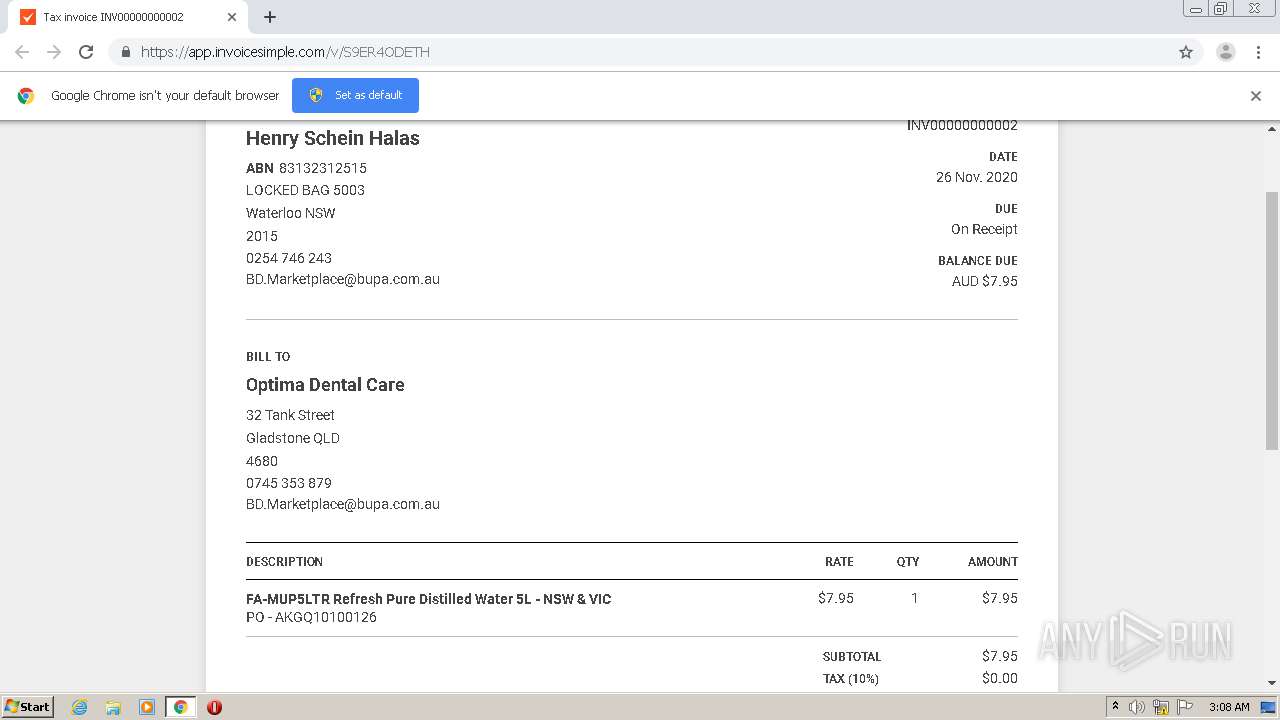Click the RATE column header
Image resolution: width=1280 pixels, height=720 pixels.
click(x=839, y=562)
